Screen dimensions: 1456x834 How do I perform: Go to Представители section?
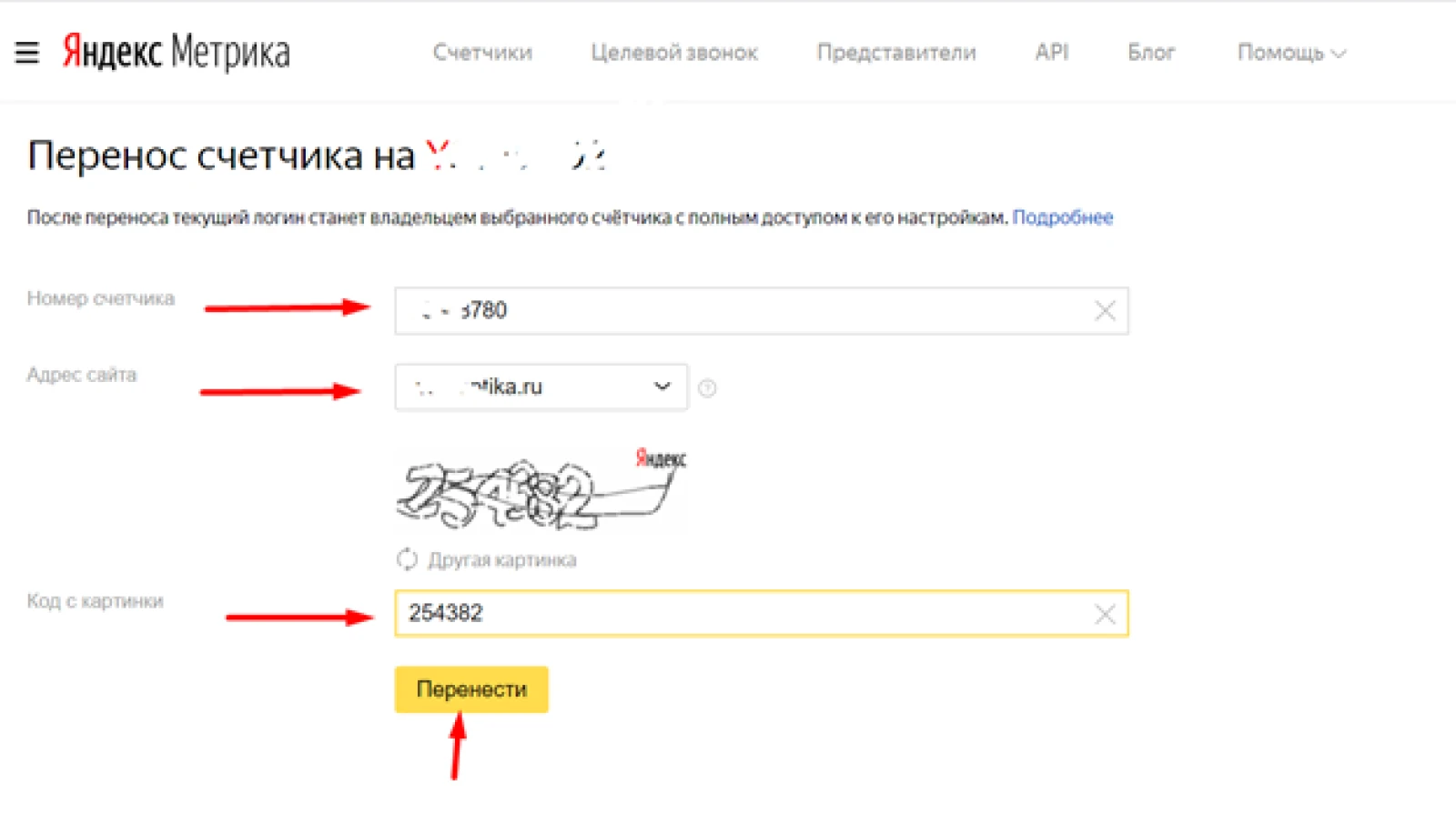point(896,53)
